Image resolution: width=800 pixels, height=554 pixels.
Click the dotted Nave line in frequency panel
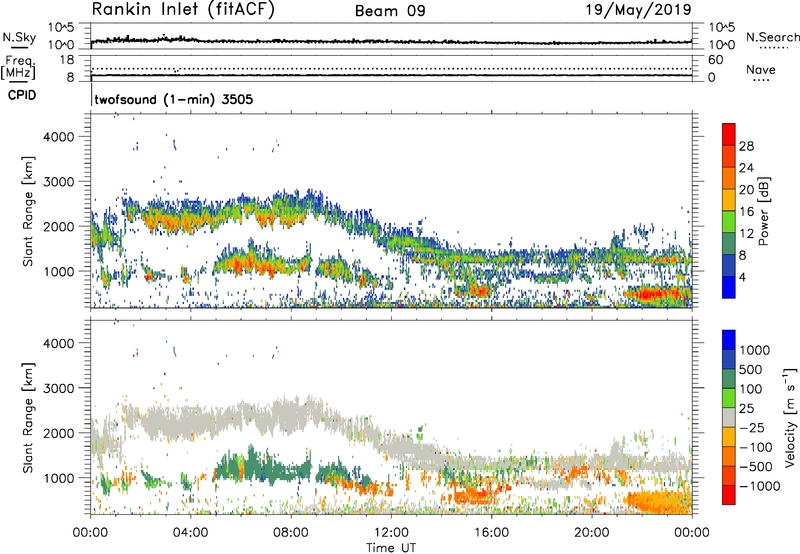391,68
